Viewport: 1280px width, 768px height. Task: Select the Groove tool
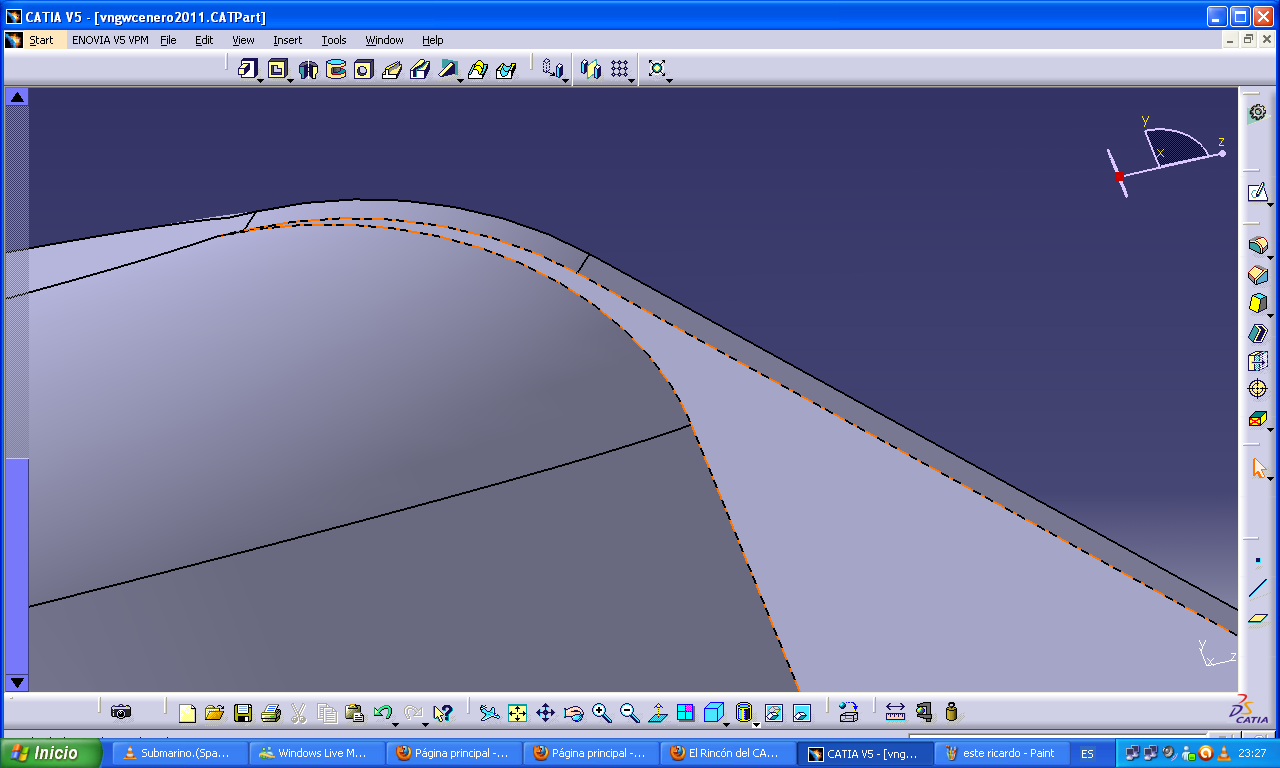click(336, 69)
